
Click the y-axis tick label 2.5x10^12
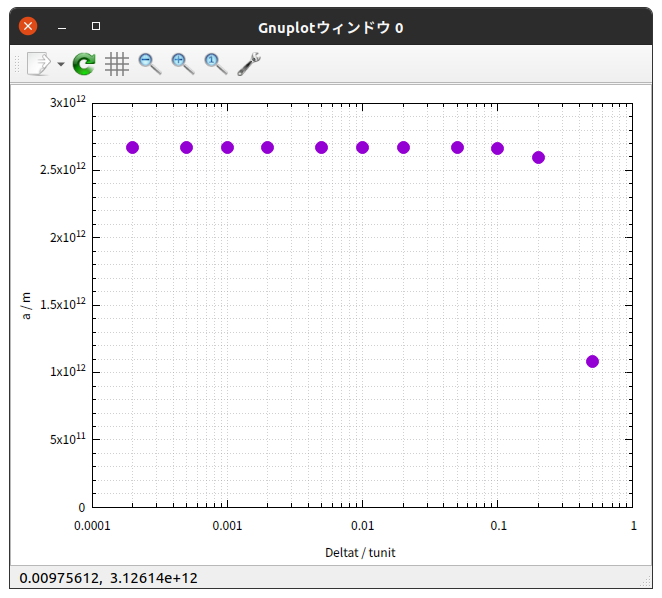click(63, 169)
